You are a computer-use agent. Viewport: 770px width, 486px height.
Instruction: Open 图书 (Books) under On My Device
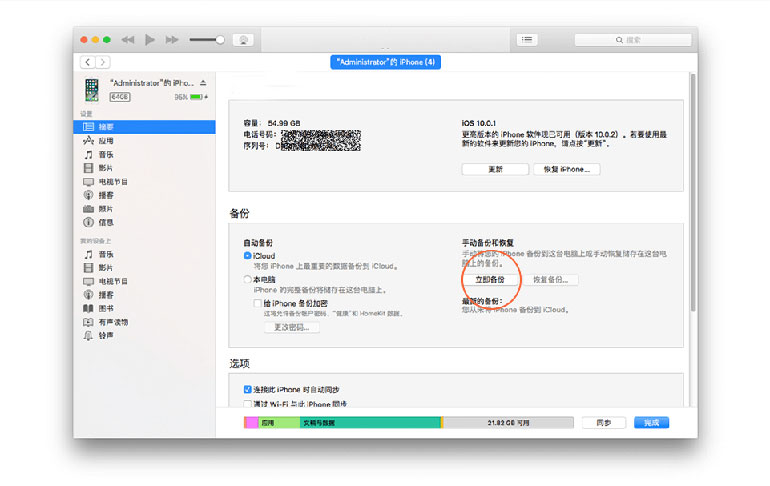click(x=89, y=309)
